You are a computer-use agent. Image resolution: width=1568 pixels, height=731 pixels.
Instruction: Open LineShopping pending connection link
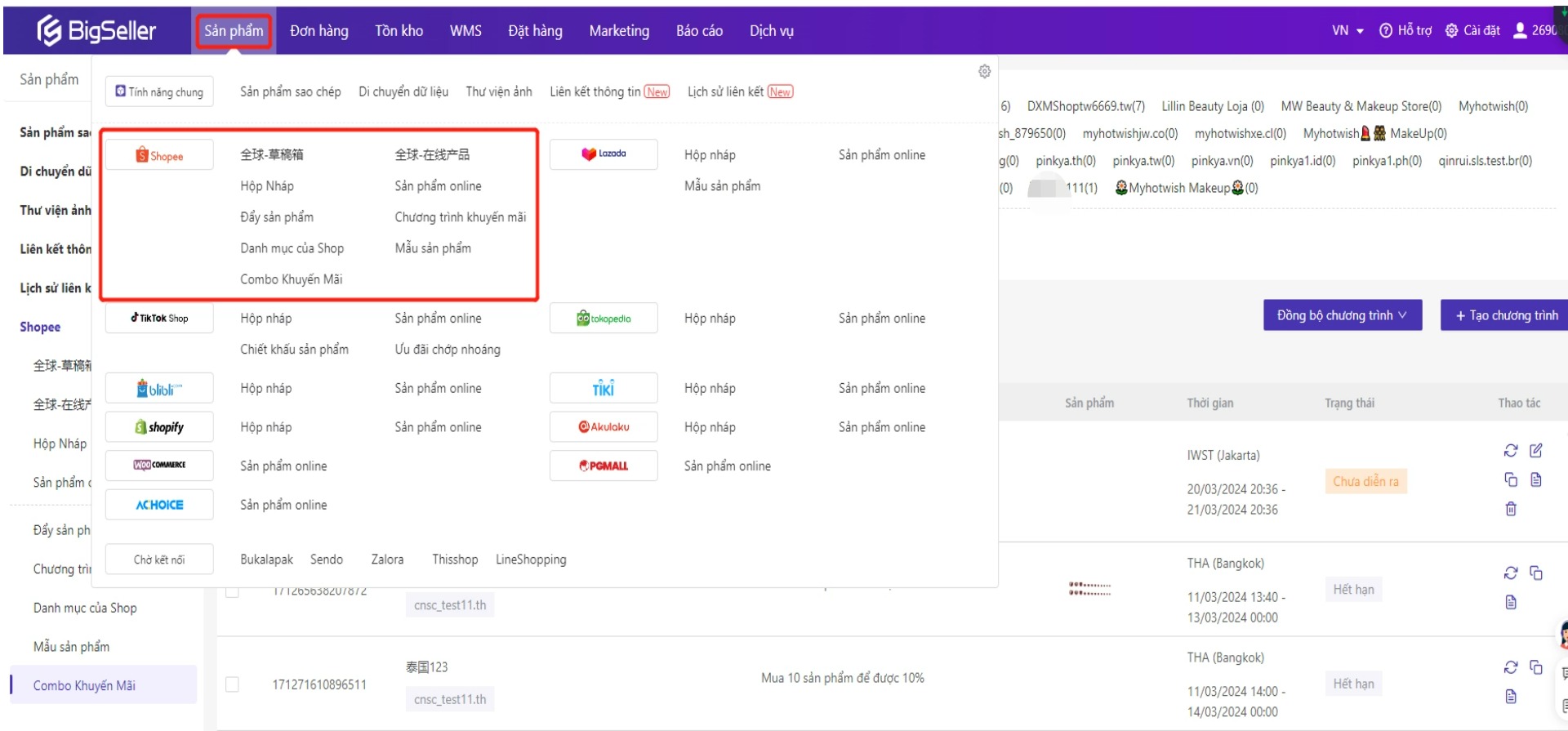[531, 559]
